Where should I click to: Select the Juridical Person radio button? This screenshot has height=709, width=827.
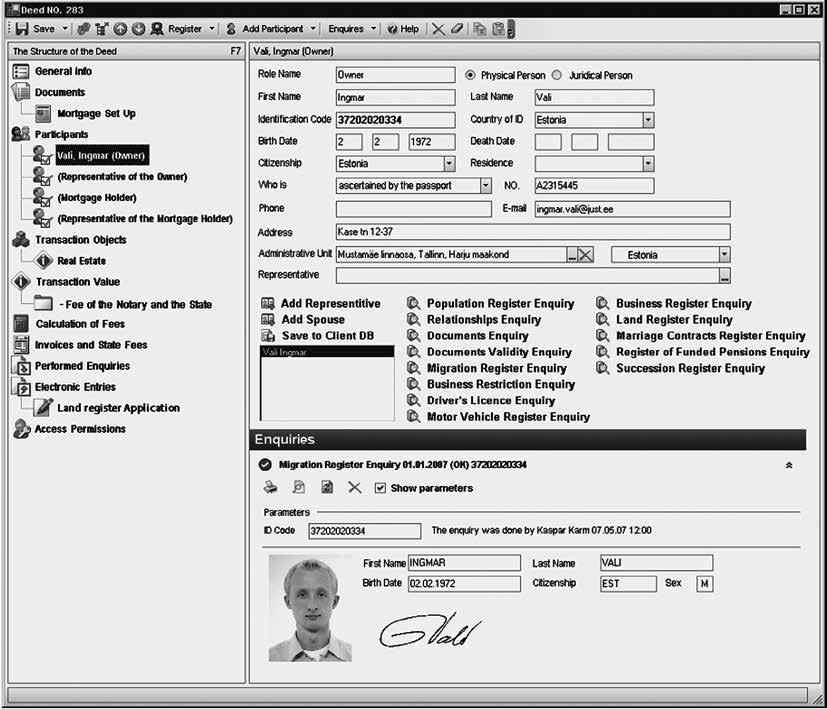pyautogui.click(x=556, y=75)
